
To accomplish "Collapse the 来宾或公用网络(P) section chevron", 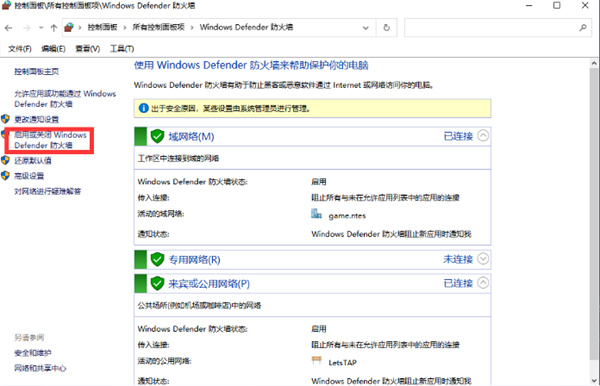I will pos(483,283).
